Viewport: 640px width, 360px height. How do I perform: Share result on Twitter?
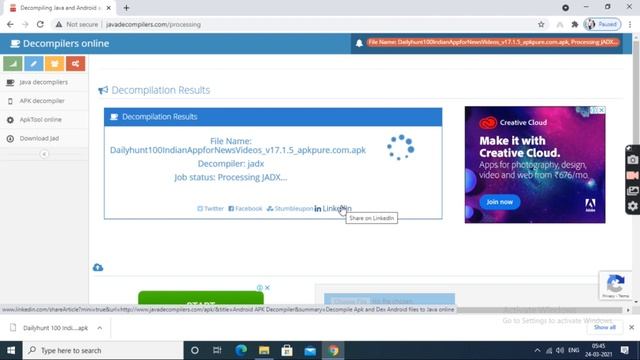(211, 209)
